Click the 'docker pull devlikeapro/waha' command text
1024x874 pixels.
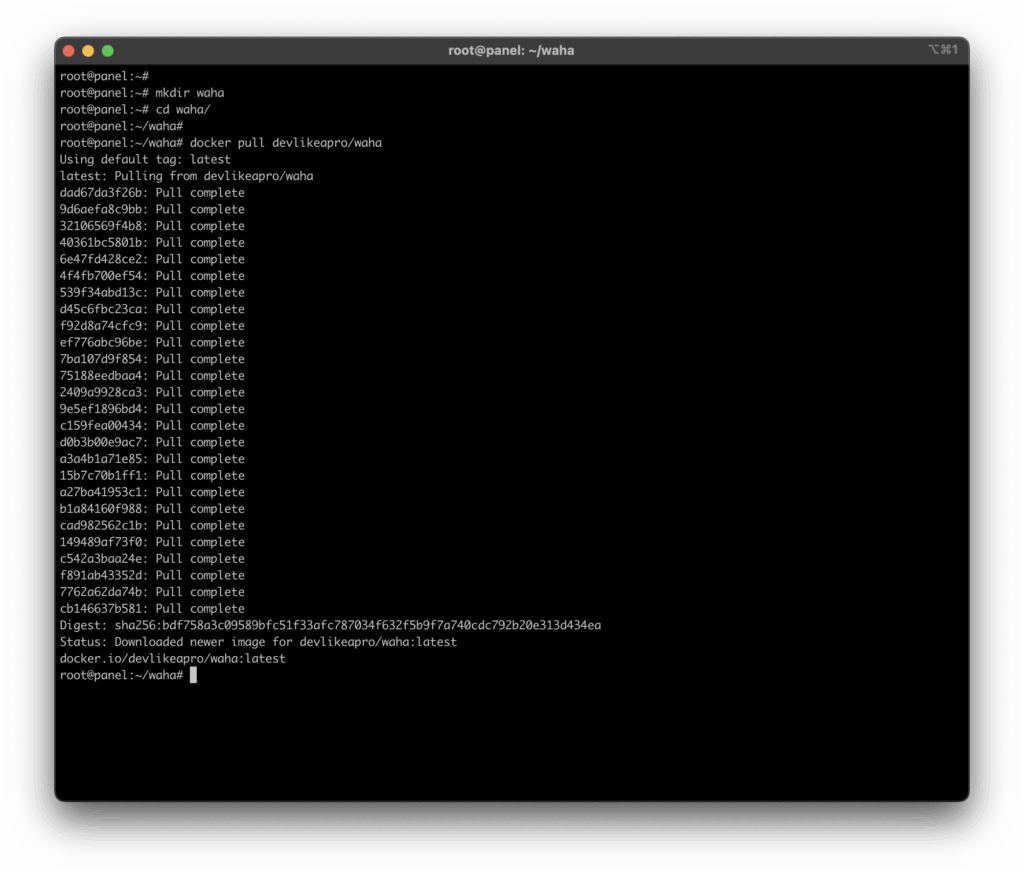click(285, 143)
